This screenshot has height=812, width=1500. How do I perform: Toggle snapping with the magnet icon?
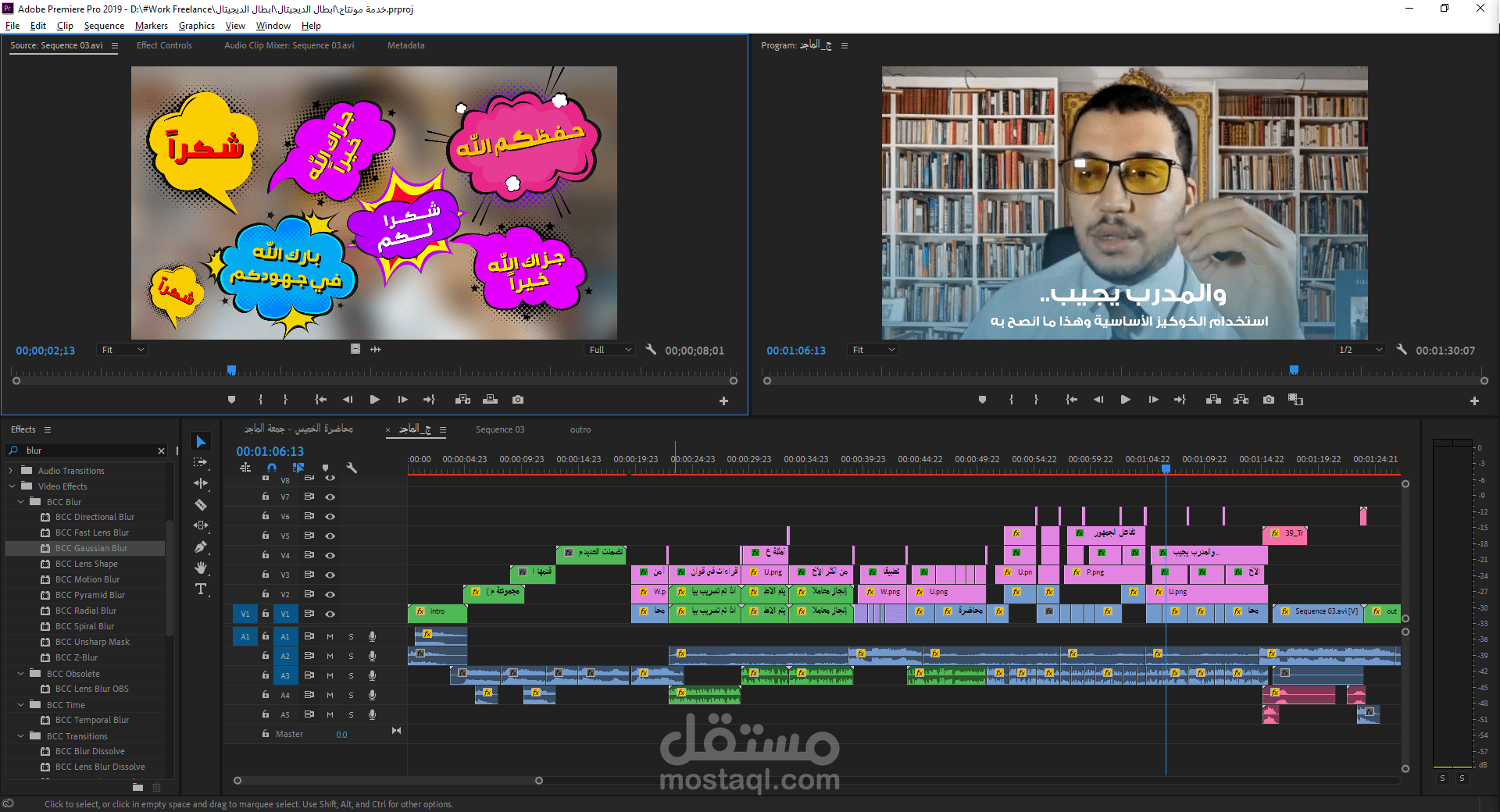[271, 468]
